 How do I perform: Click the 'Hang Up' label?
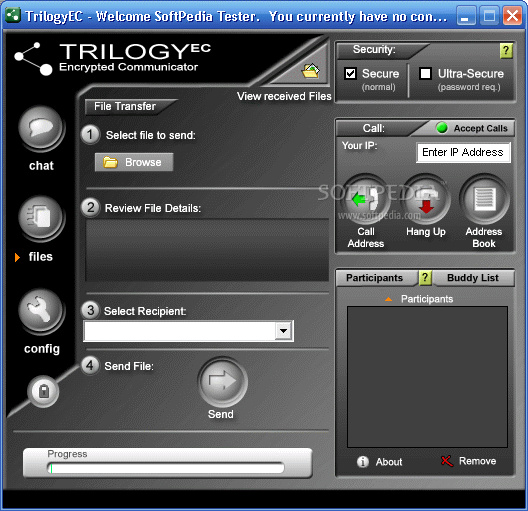point(426,232)
